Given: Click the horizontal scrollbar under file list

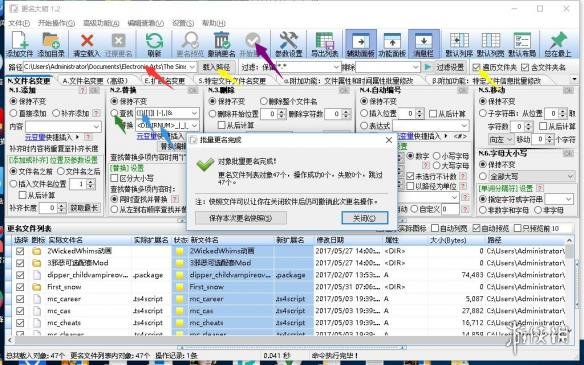Looking at the screenshot, I should 287,340.
